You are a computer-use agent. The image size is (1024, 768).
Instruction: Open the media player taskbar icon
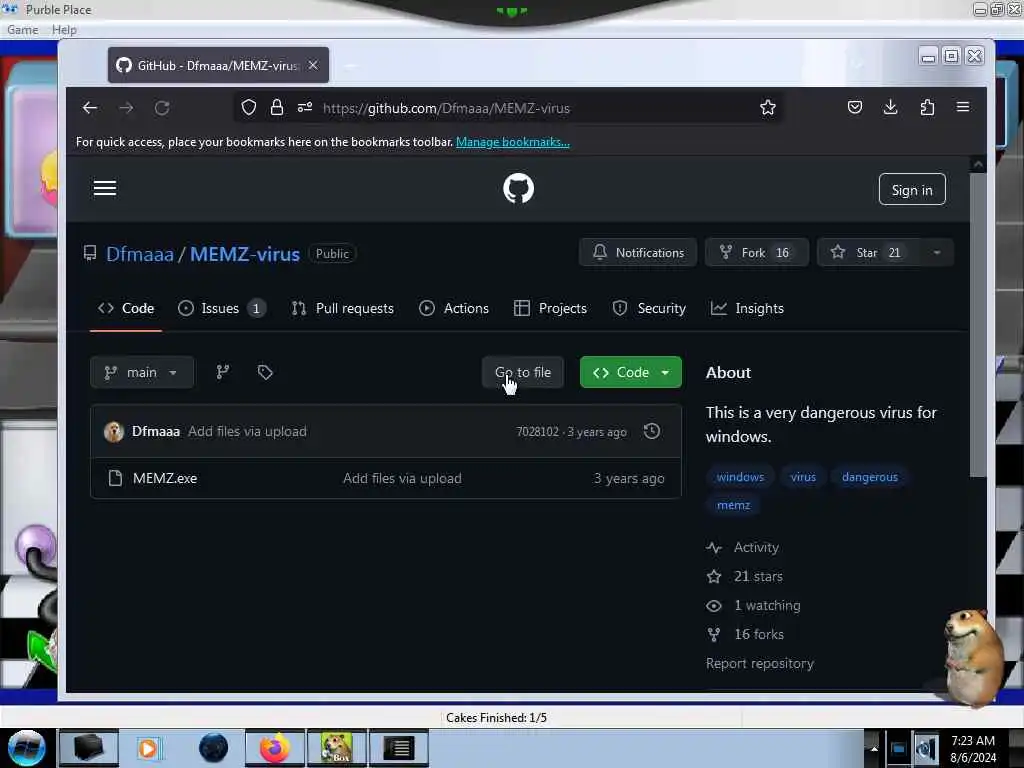point(148,748)
